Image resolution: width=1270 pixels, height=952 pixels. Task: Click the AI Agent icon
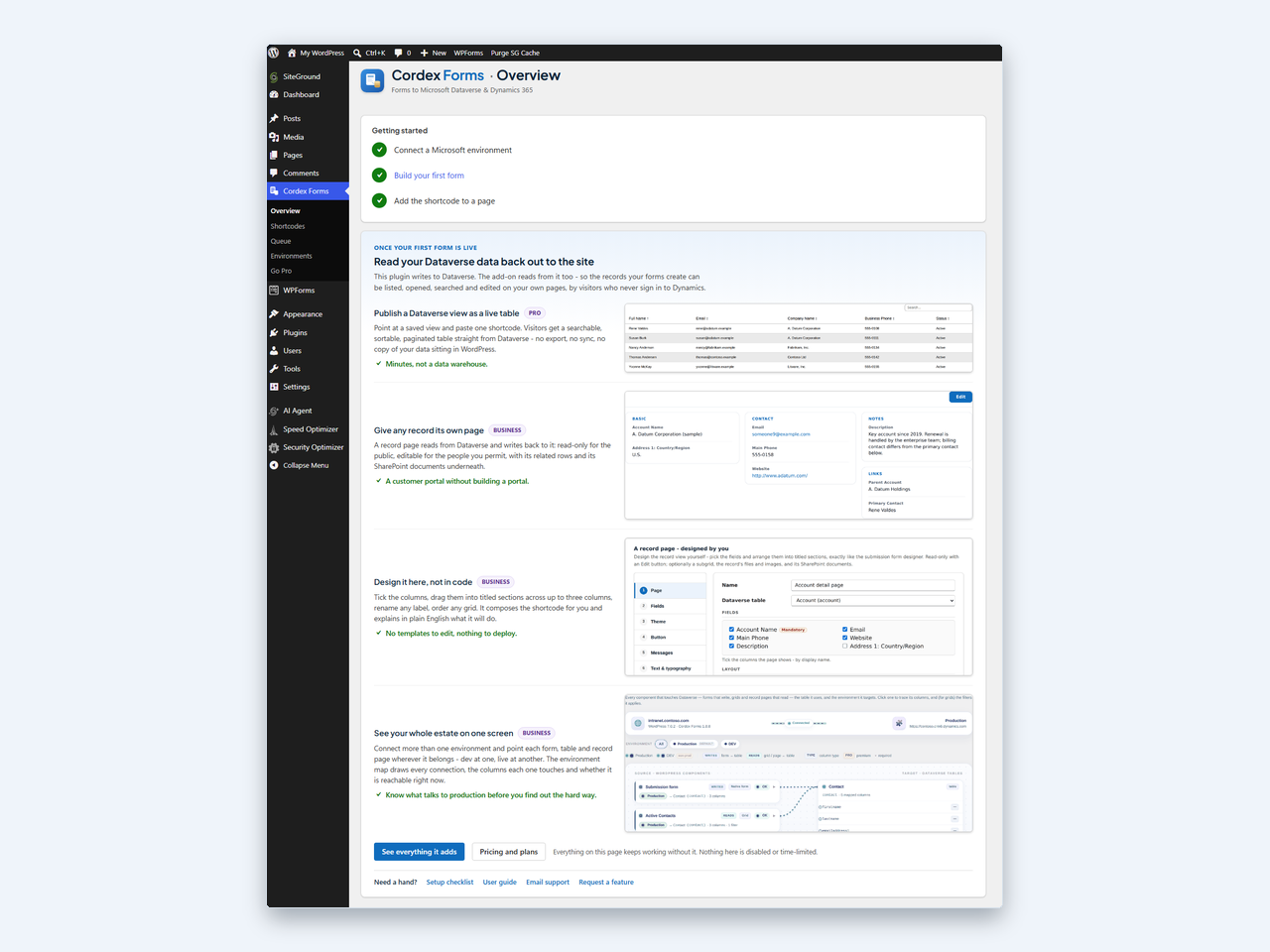coord(274,411)
